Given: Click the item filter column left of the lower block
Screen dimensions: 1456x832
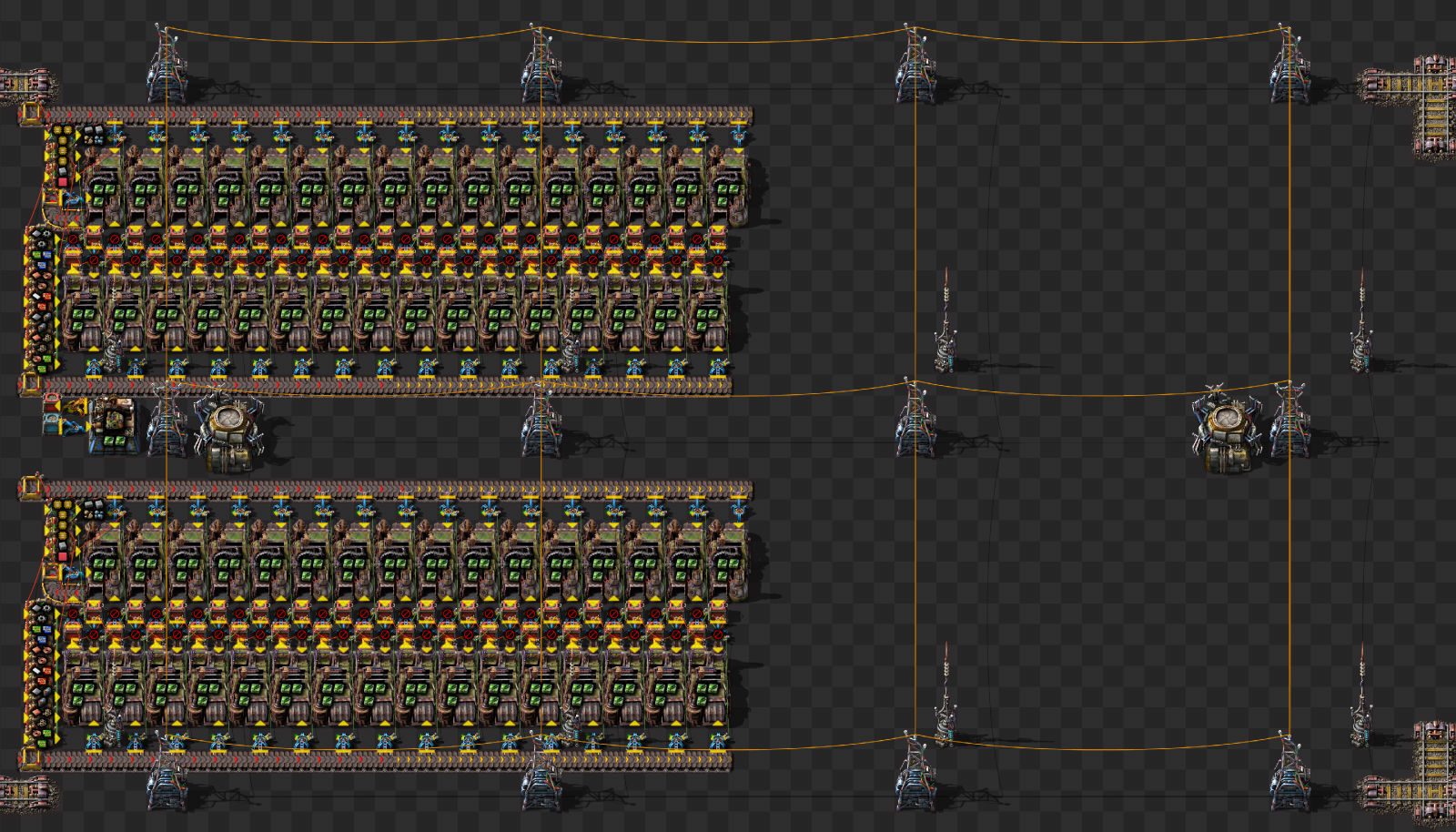Looking at the screenshot, I should (x=41, y=675).
